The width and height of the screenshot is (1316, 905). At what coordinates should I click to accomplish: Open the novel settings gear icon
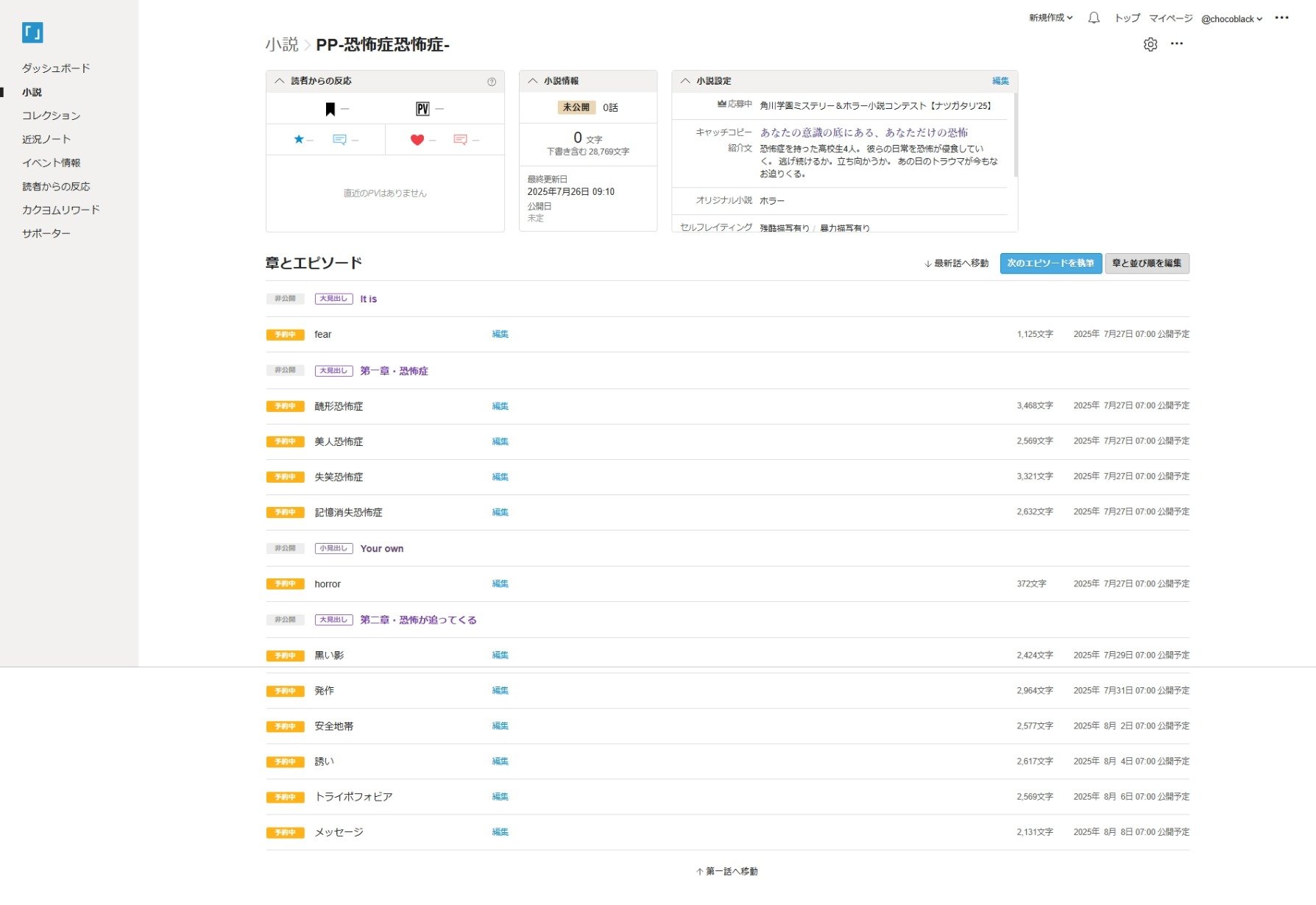click(x=1150, y=44)
